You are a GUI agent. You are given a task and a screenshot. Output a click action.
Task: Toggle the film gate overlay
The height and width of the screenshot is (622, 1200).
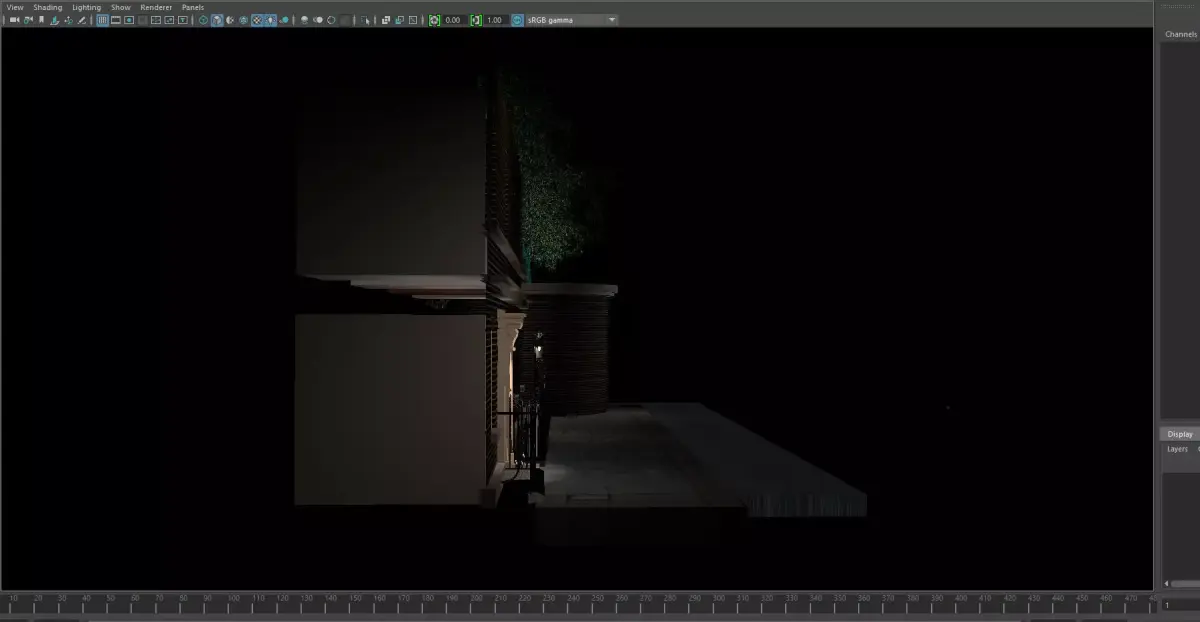pos(115,20)
